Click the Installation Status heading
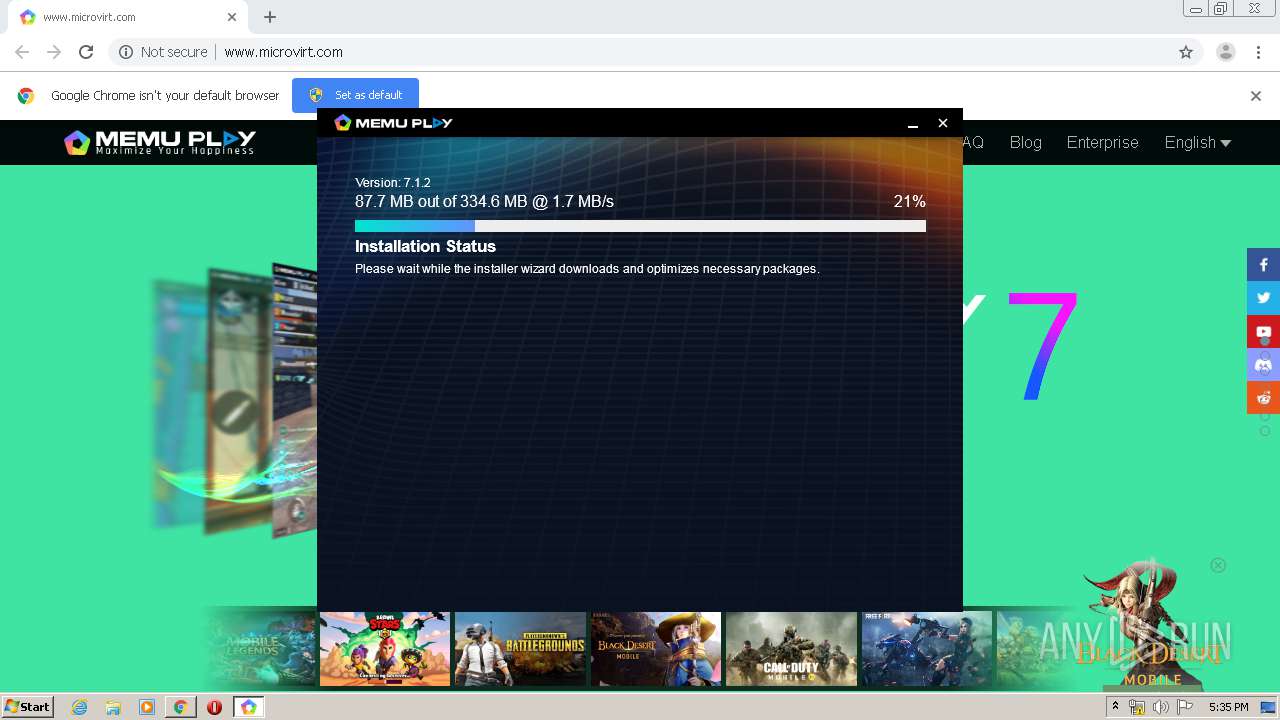Screen dimensions: 1280x720 tap(425, 246)
